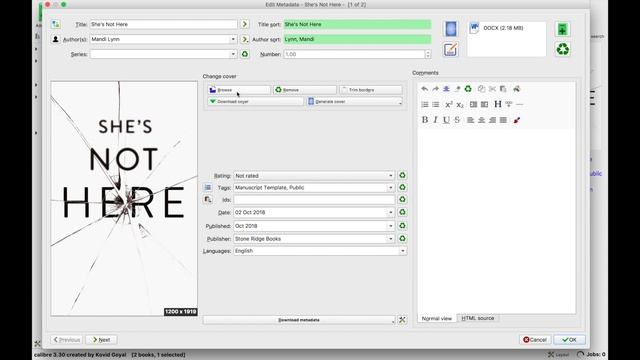The height and width of the screenshot is (360, 640).
Task: Open the Date calendar dropdown
Action: (x=390, y=212)
